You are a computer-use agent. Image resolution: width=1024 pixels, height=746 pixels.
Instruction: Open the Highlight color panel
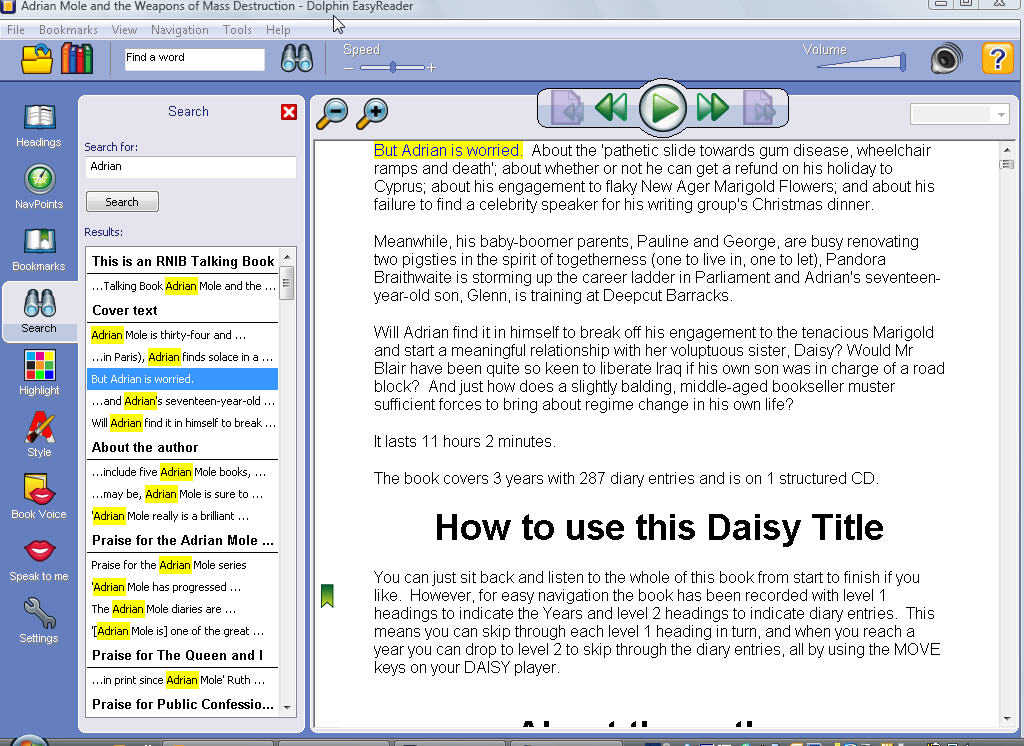(39, 374)
